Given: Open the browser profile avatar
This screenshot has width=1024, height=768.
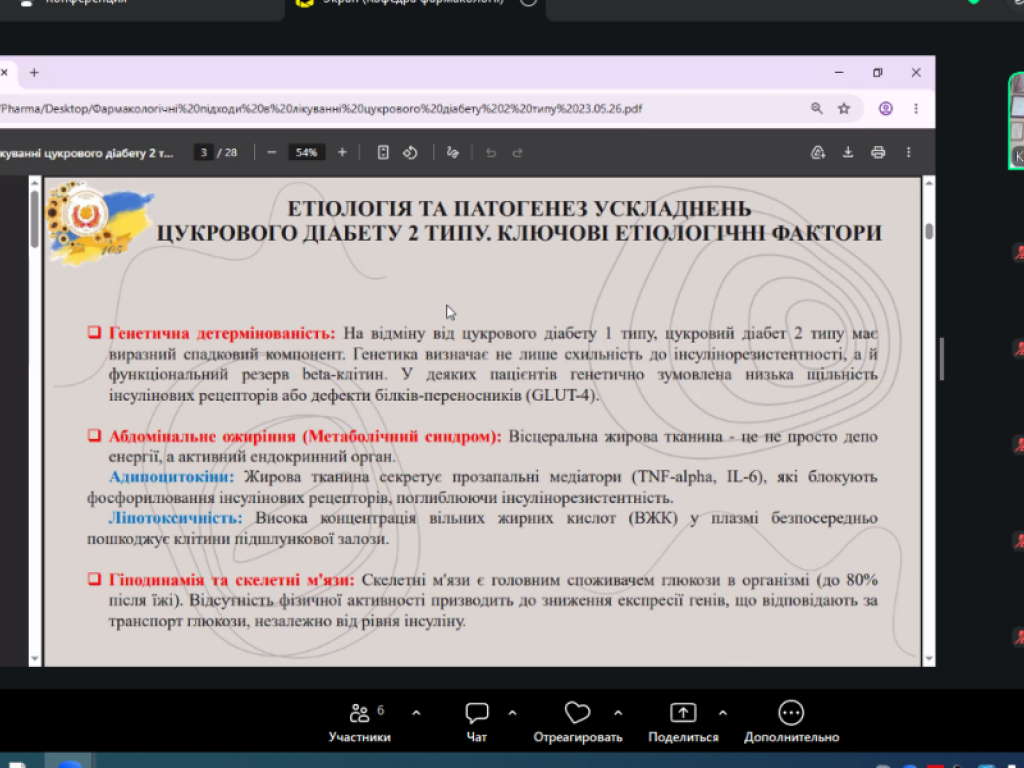Looking at the screenshot, I should (x=886, y=108).
